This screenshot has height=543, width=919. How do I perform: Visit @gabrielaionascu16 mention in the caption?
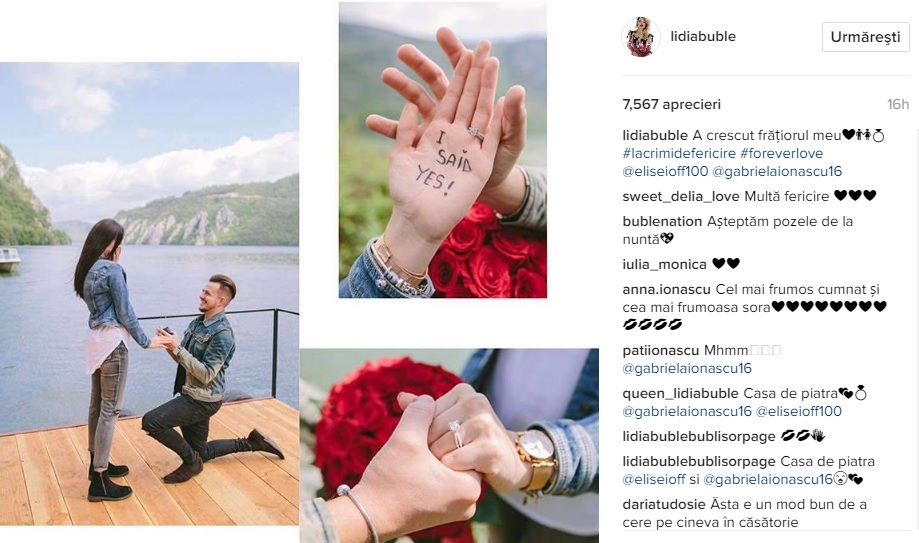click(x=777, y=172)
